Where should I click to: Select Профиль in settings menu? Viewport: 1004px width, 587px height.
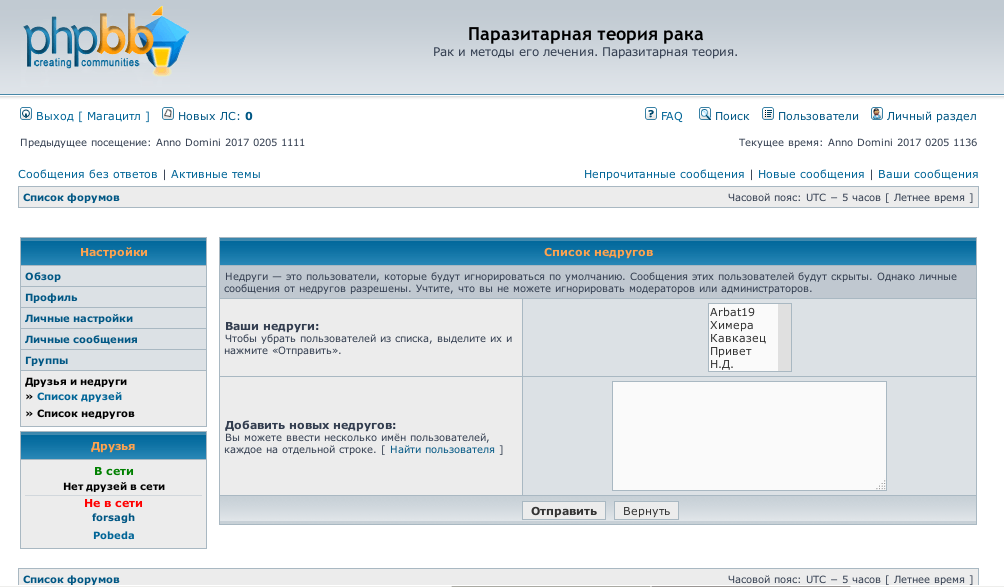[51, 298]
